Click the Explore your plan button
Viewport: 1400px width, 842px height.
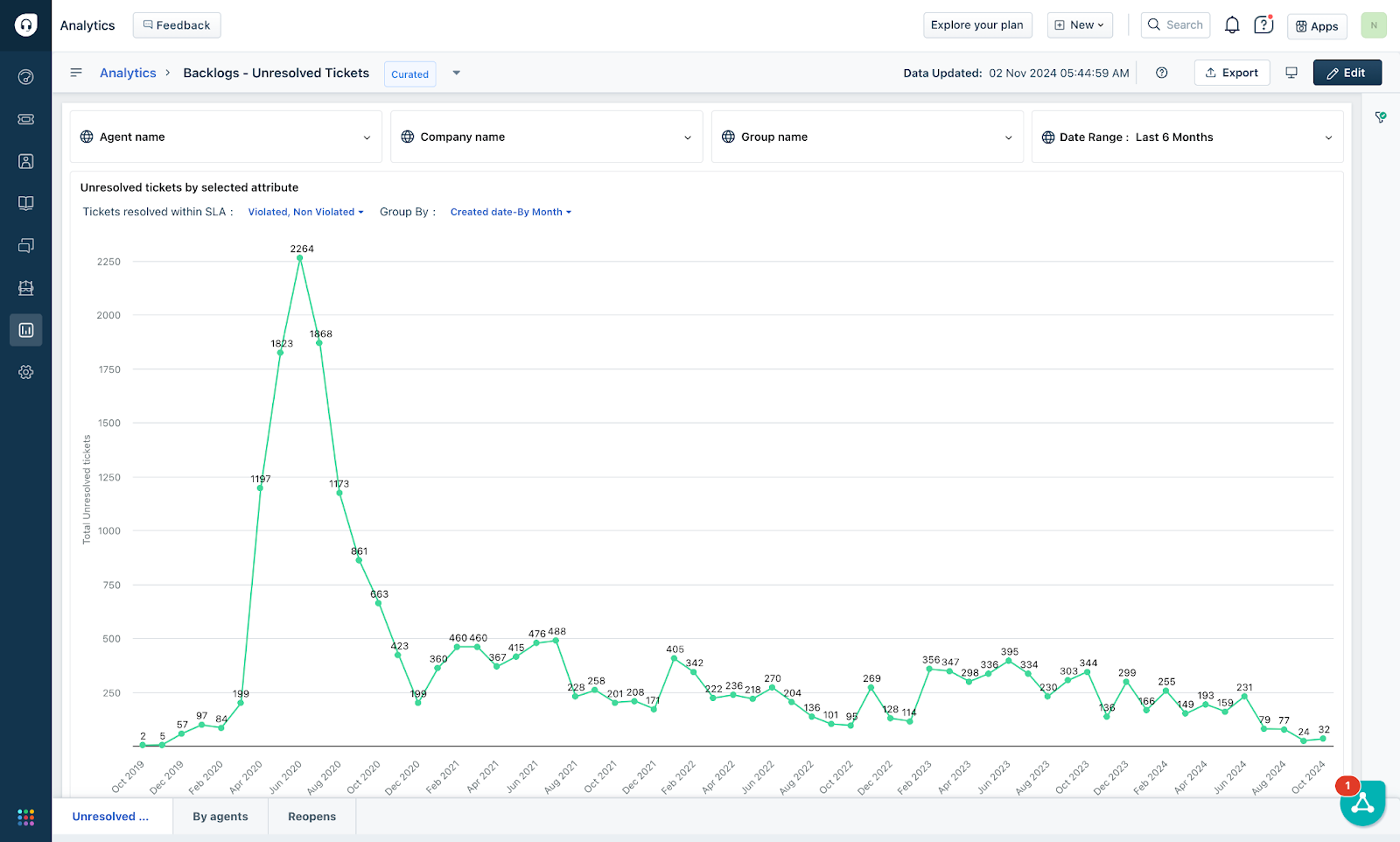point(977,25)
